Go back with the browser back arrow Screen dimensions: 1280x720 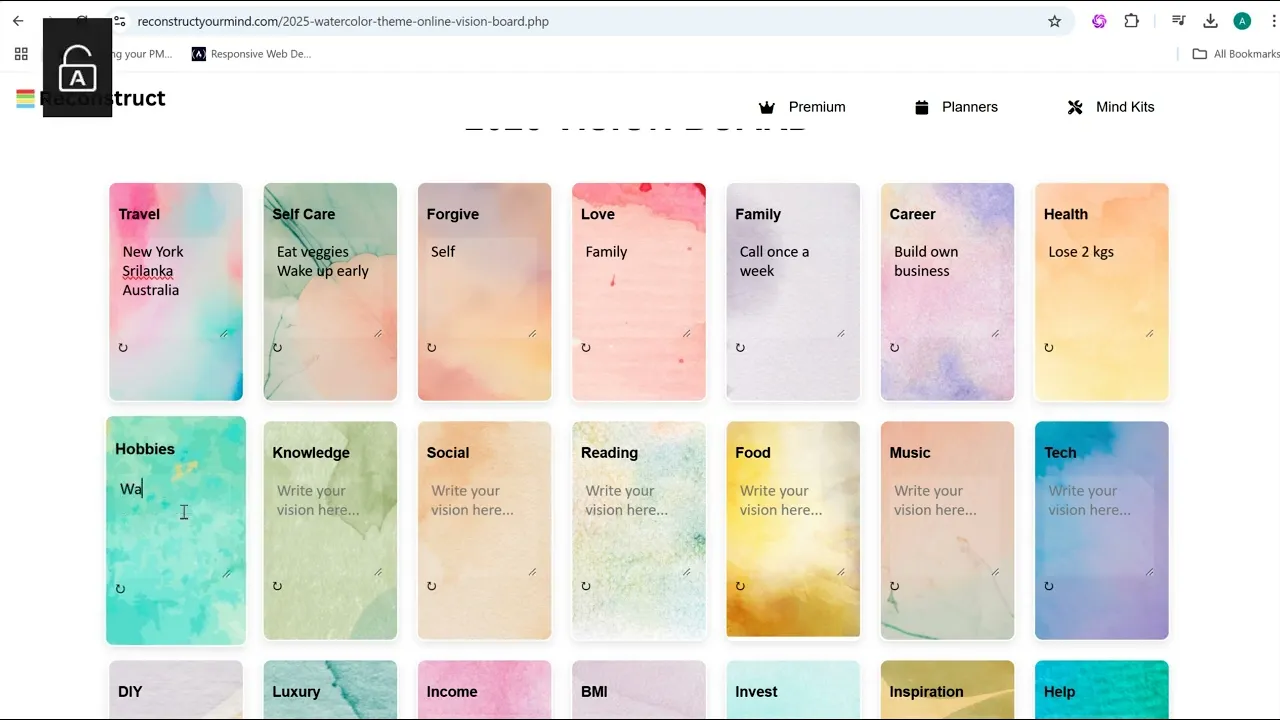coord(18,21)
